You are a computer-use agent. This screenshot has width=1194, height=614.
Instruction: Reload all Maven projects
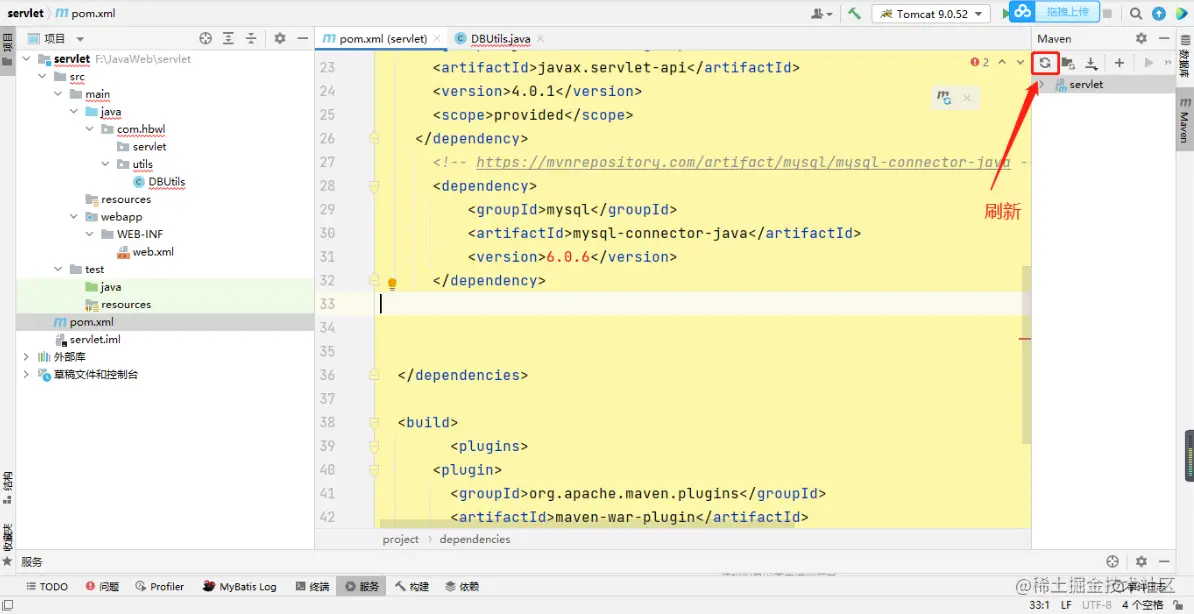(x=1045, y=62)
